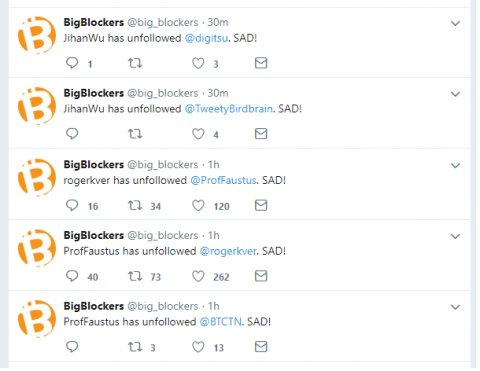Open replies on the tweet with 40 comments
The width and height of the screenshot is (480, 371).
[72, 276]
